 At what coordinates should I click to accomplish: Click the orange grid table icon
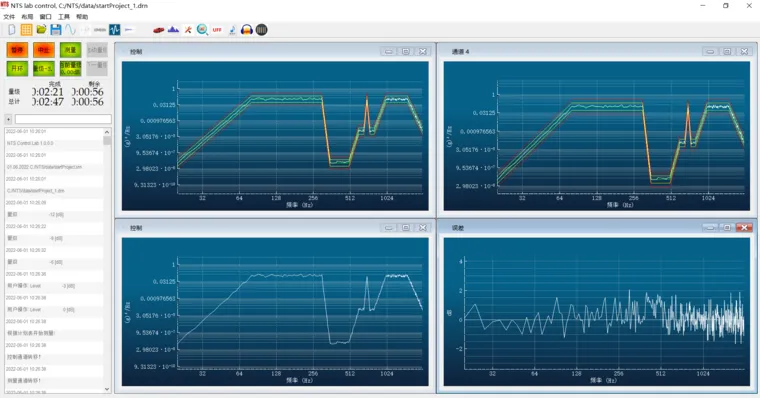click(26, 30)
